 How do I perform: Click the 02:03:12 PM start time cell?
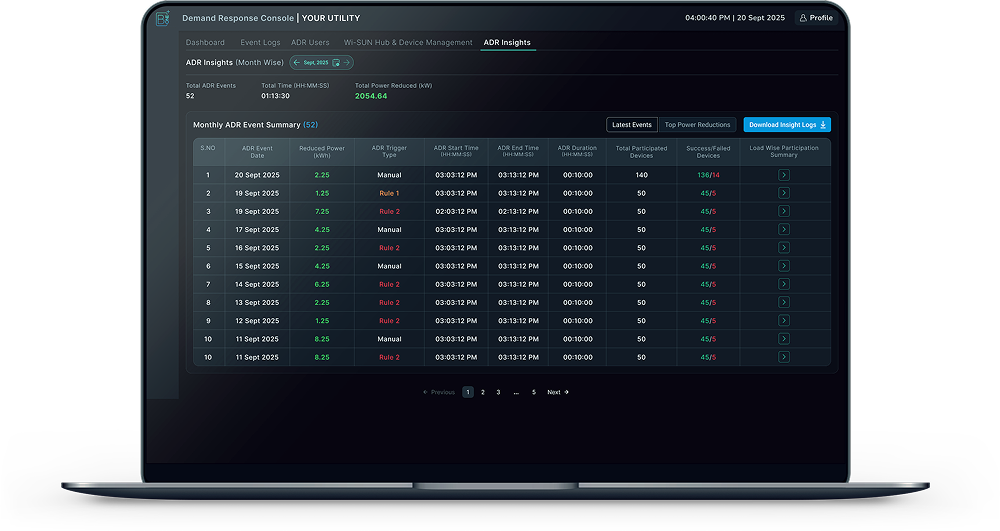coord(456,212)
